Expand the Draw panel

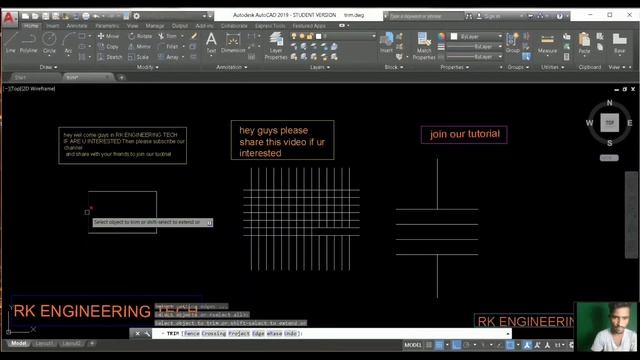pos(49,67)
